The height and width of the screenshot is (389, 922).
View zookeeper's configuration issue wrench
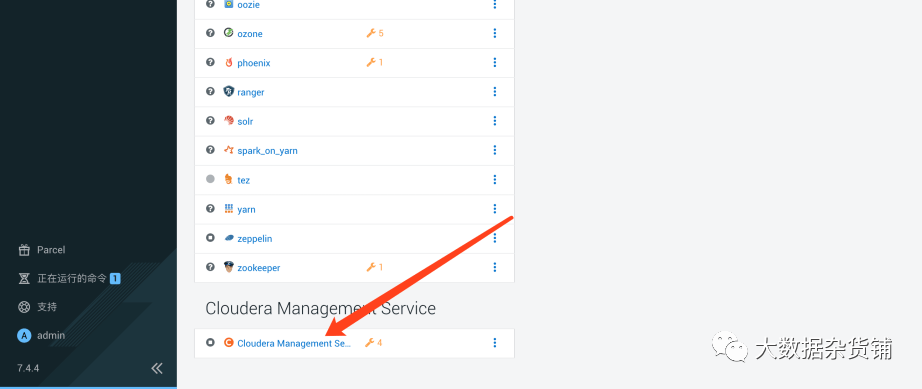(375, 267)
